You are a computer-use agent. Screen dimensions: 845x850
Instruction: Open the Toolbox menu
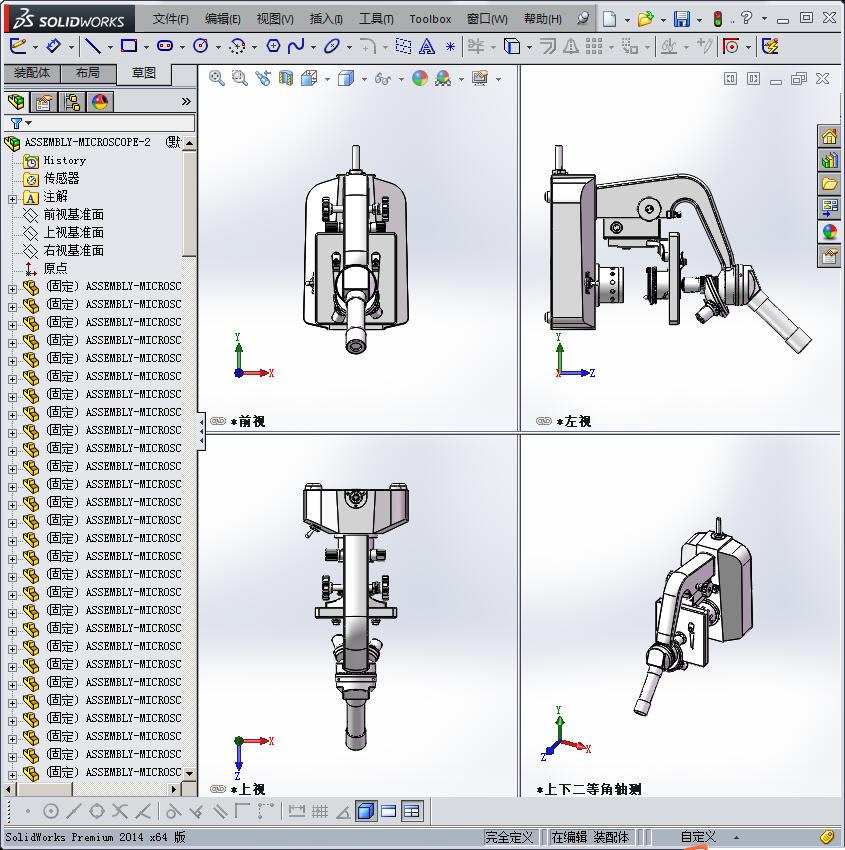click(x=430, y=19)
